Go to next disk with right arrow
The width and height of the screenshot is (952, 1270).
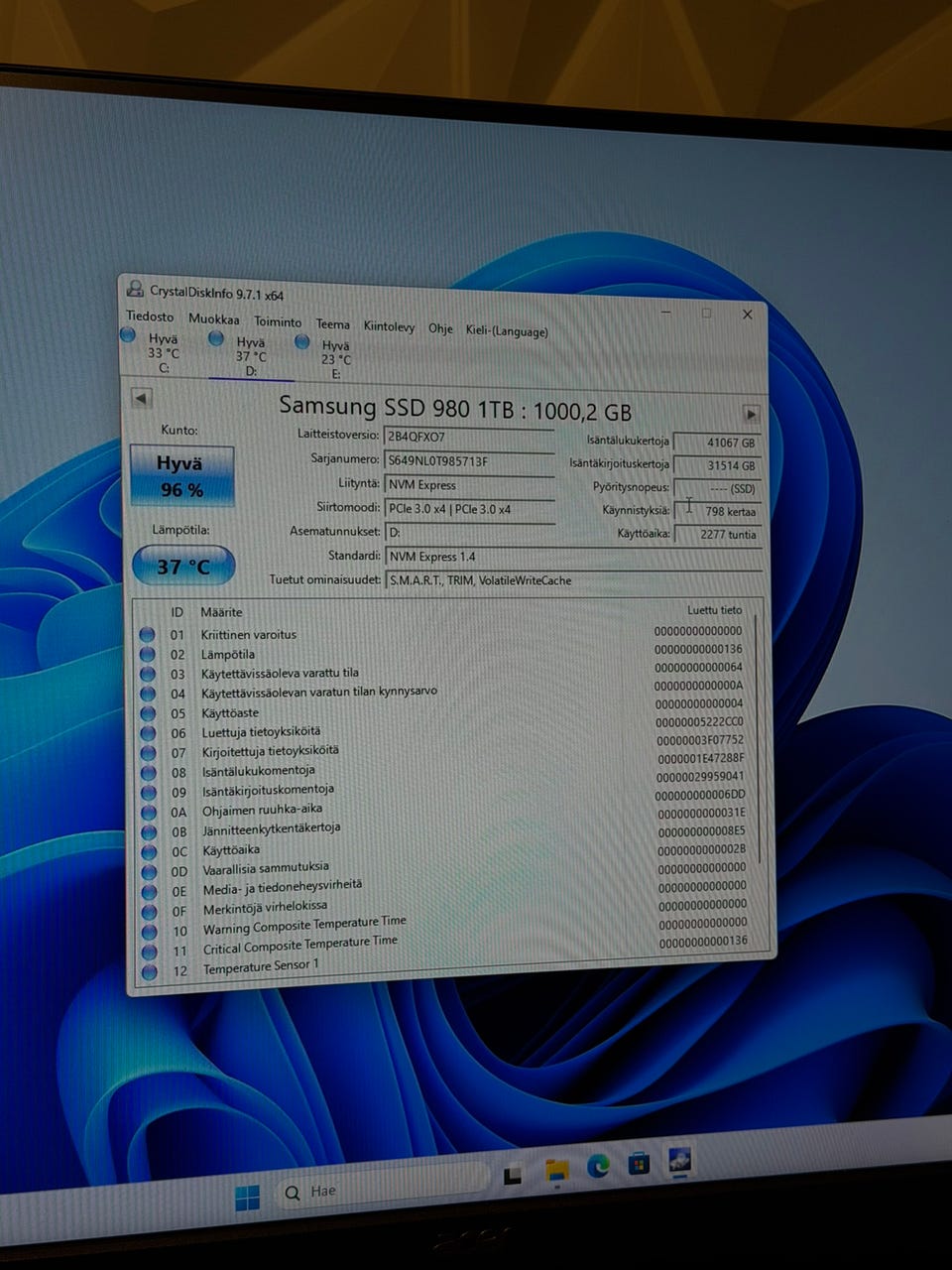[751, 414]
